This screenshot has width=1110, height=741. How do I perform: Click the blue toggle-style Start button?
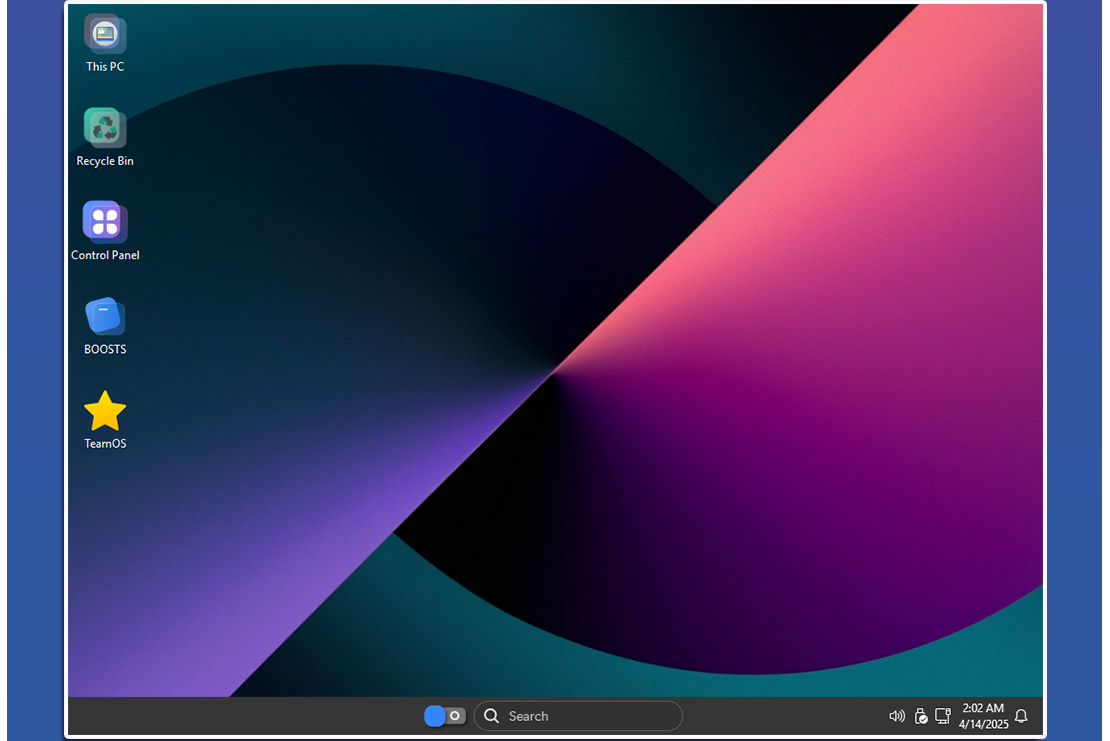click(x=445, y=716)
